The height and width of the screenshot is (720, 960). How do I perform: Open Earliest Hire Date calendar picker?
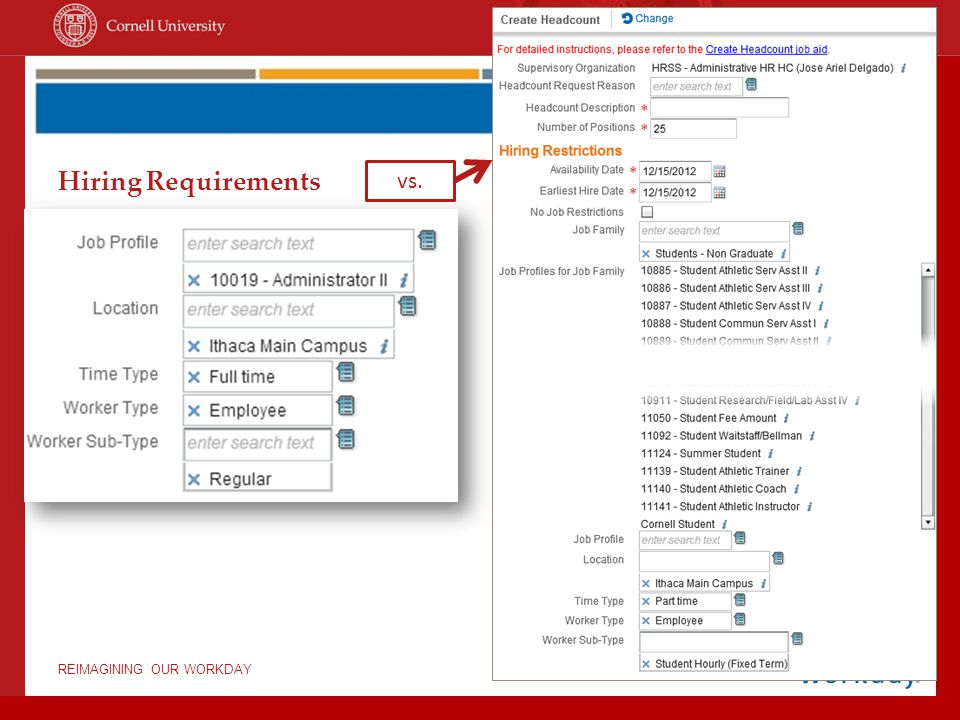[719, 193]
